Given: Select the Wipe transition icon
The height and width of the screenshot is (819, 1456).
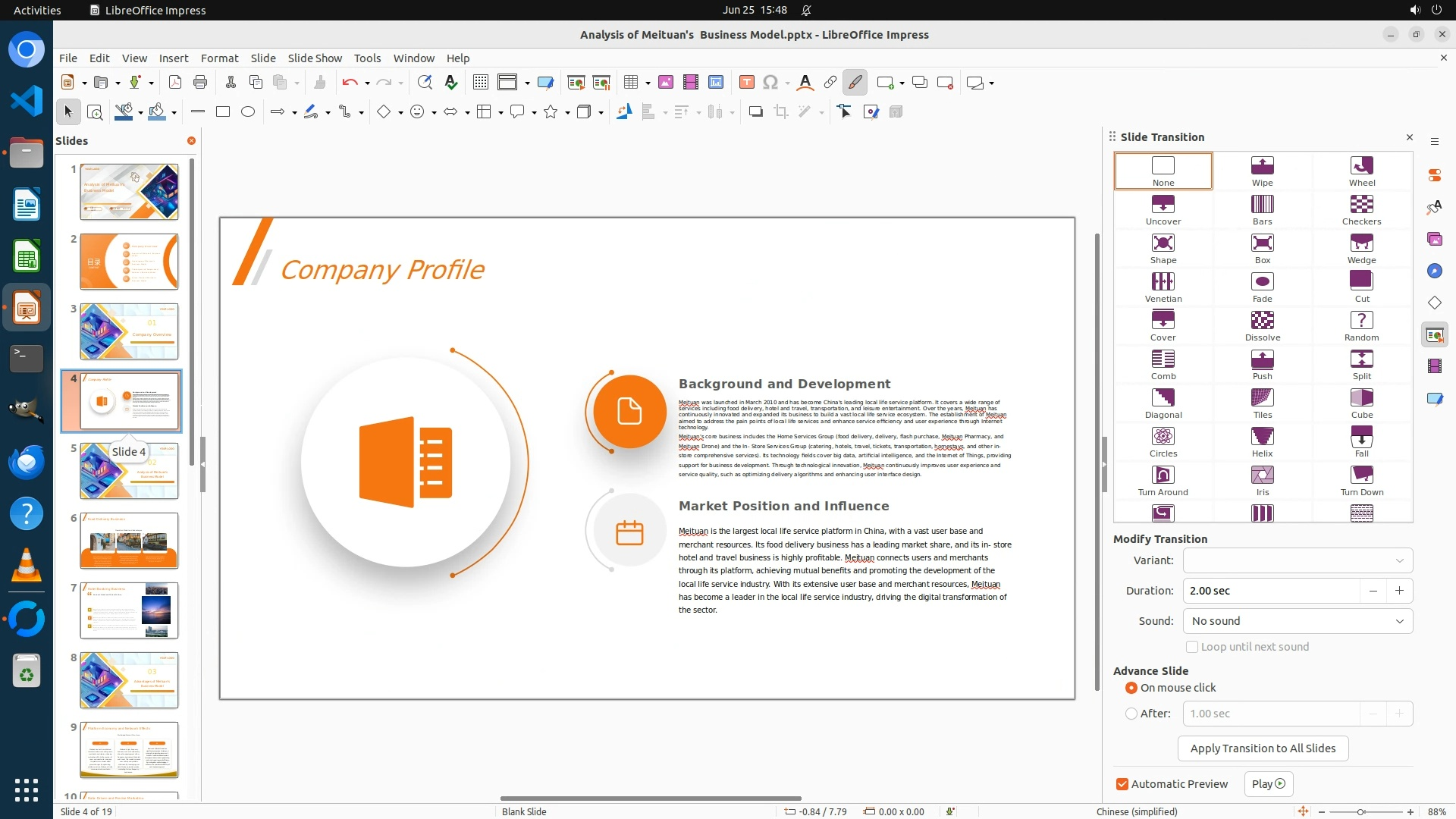Looking at the screenshot, I should tap(1262, 166).
